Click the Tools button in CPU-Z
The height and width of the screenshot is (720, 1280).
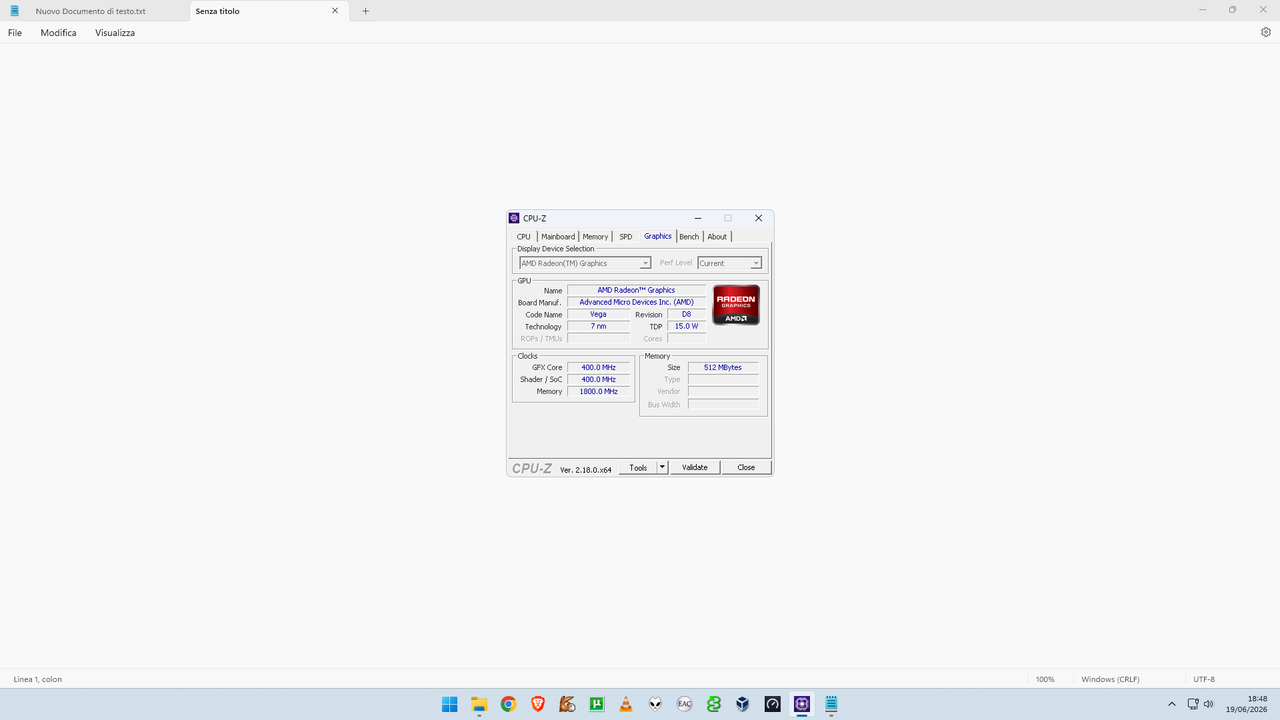[638, 467]
